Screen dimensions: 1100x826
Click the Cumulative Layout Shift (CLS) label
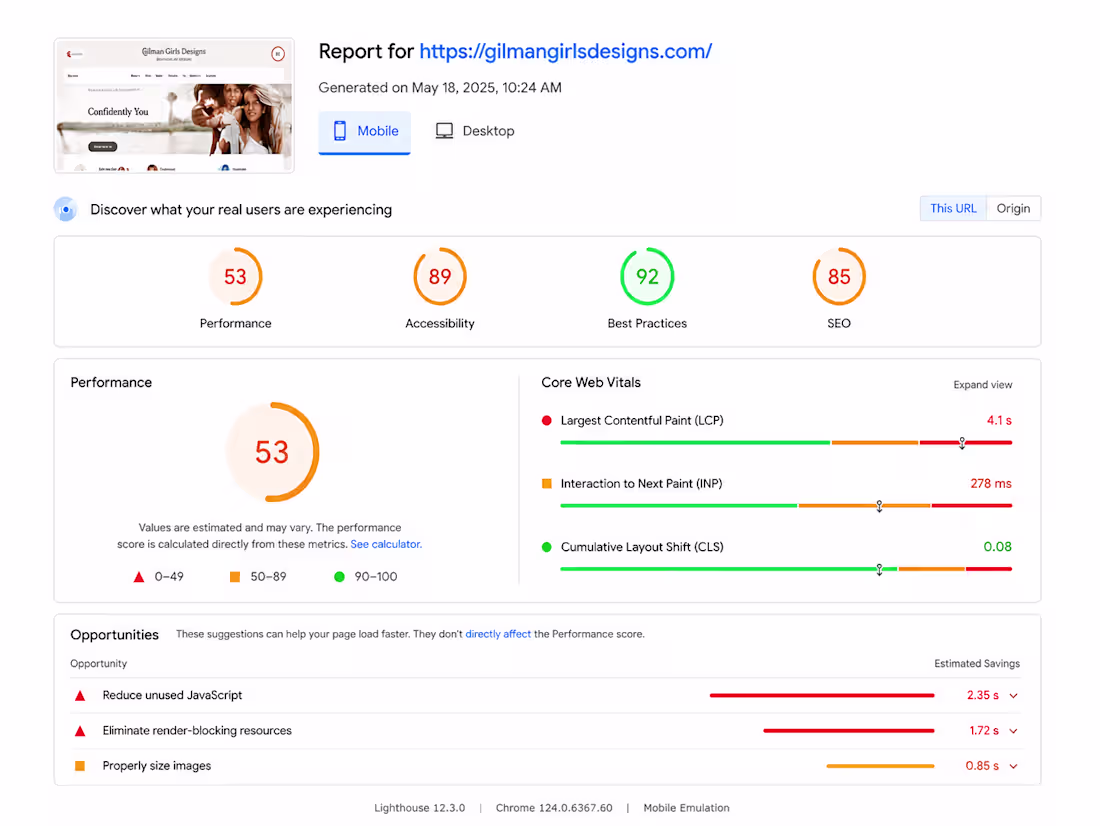(642, 547)
